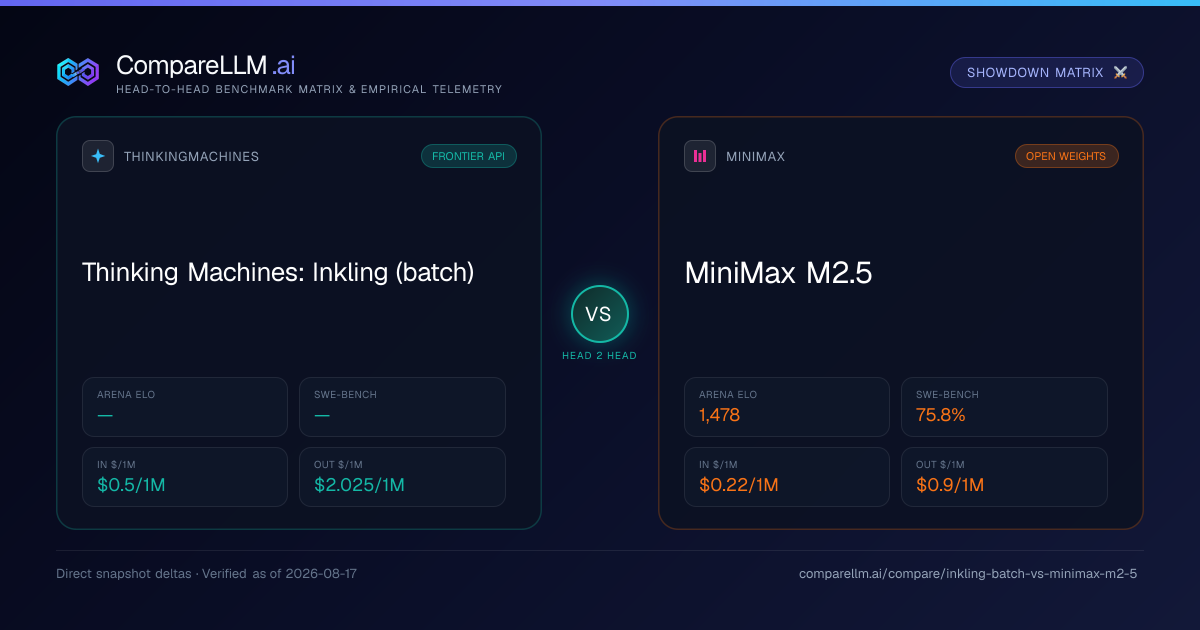This screenshot has height=630, width=1200.
Task: Click the Direct snapshot deltas verified footer text
Action: coord(206,574)
